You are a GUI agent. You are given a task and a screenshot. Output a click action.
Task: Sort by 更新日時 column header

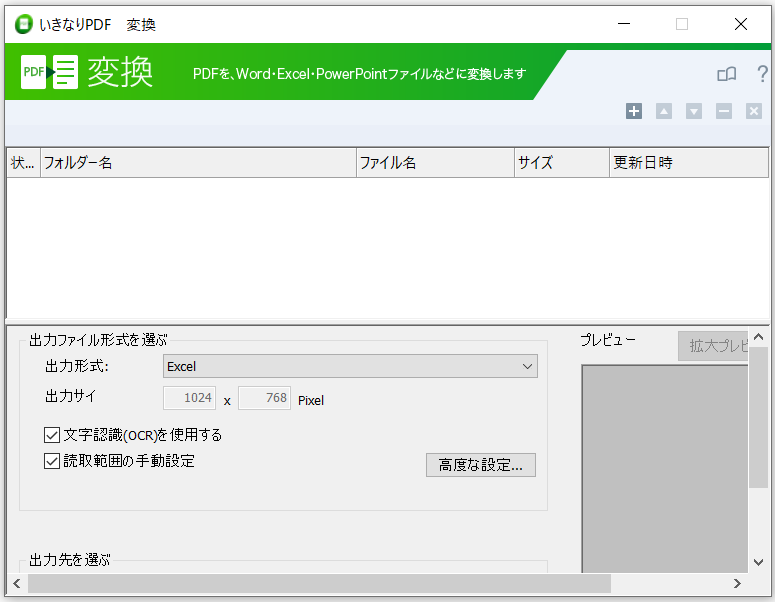point(689,163)
